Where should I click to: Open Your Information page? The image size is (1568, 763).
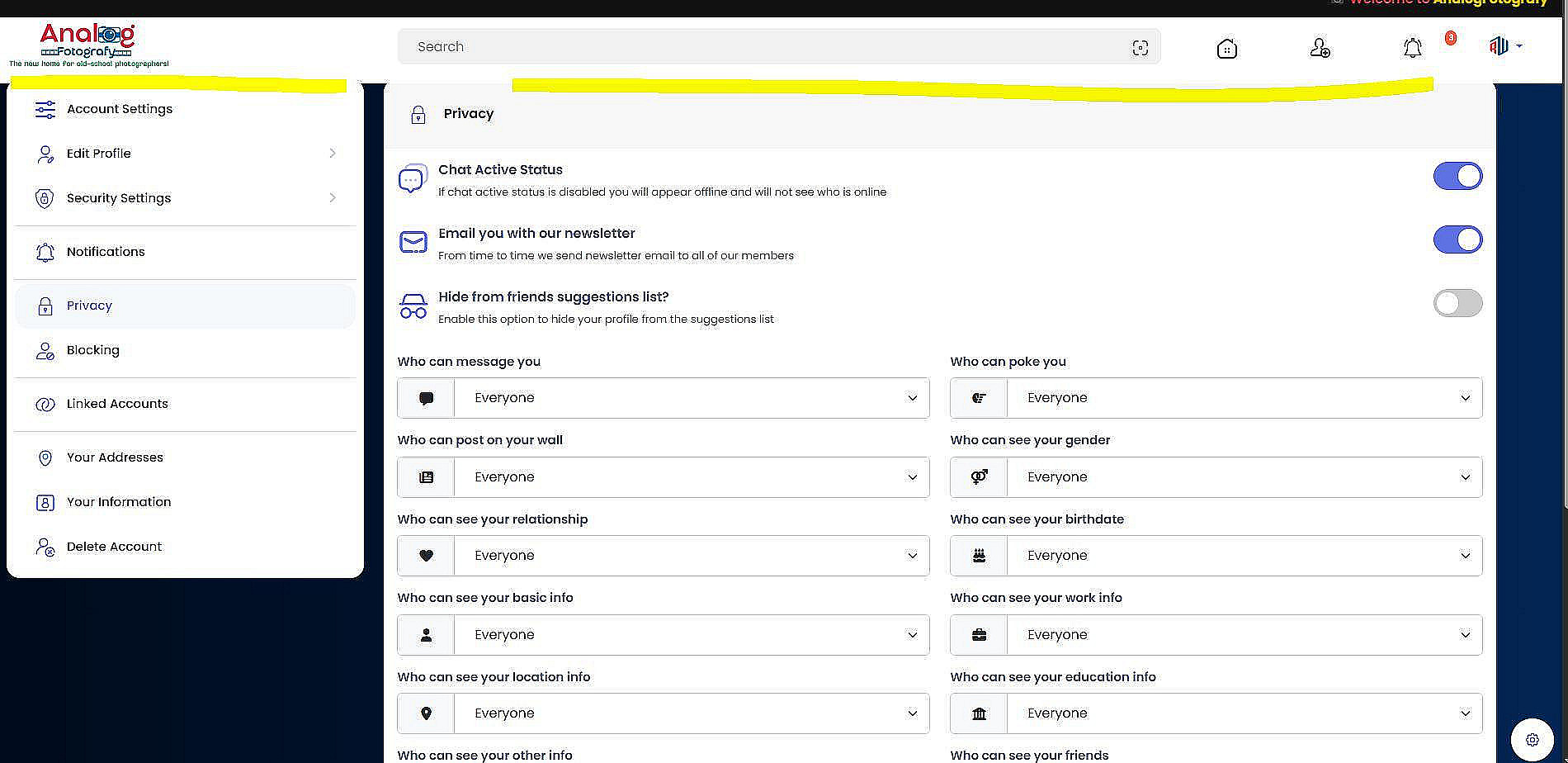coord(185,502)
